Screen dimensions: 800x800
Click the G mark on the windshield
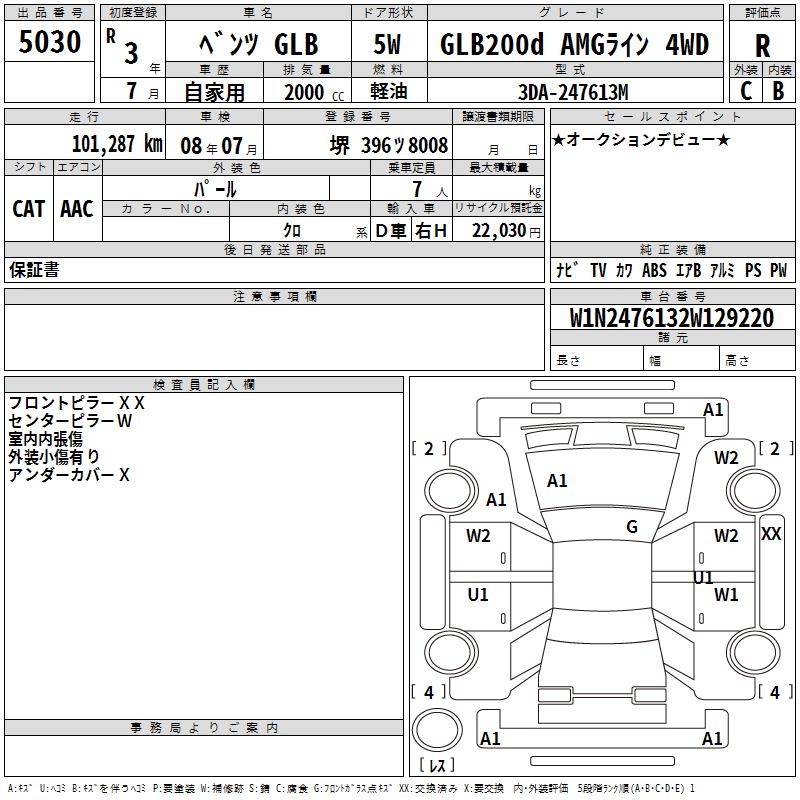pyautogui.click(x=632, y=527)
